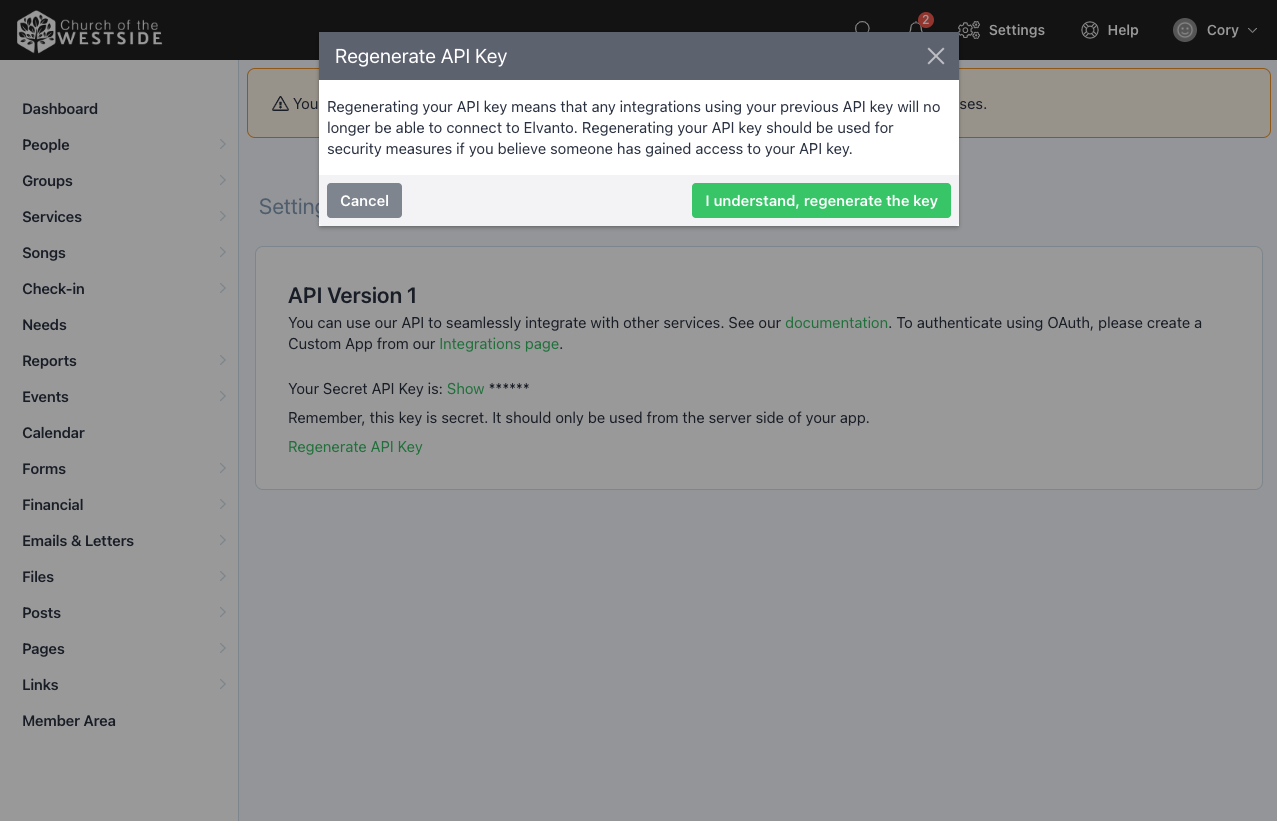Expand the Posts submenu chevron

[x=222, y=613]
